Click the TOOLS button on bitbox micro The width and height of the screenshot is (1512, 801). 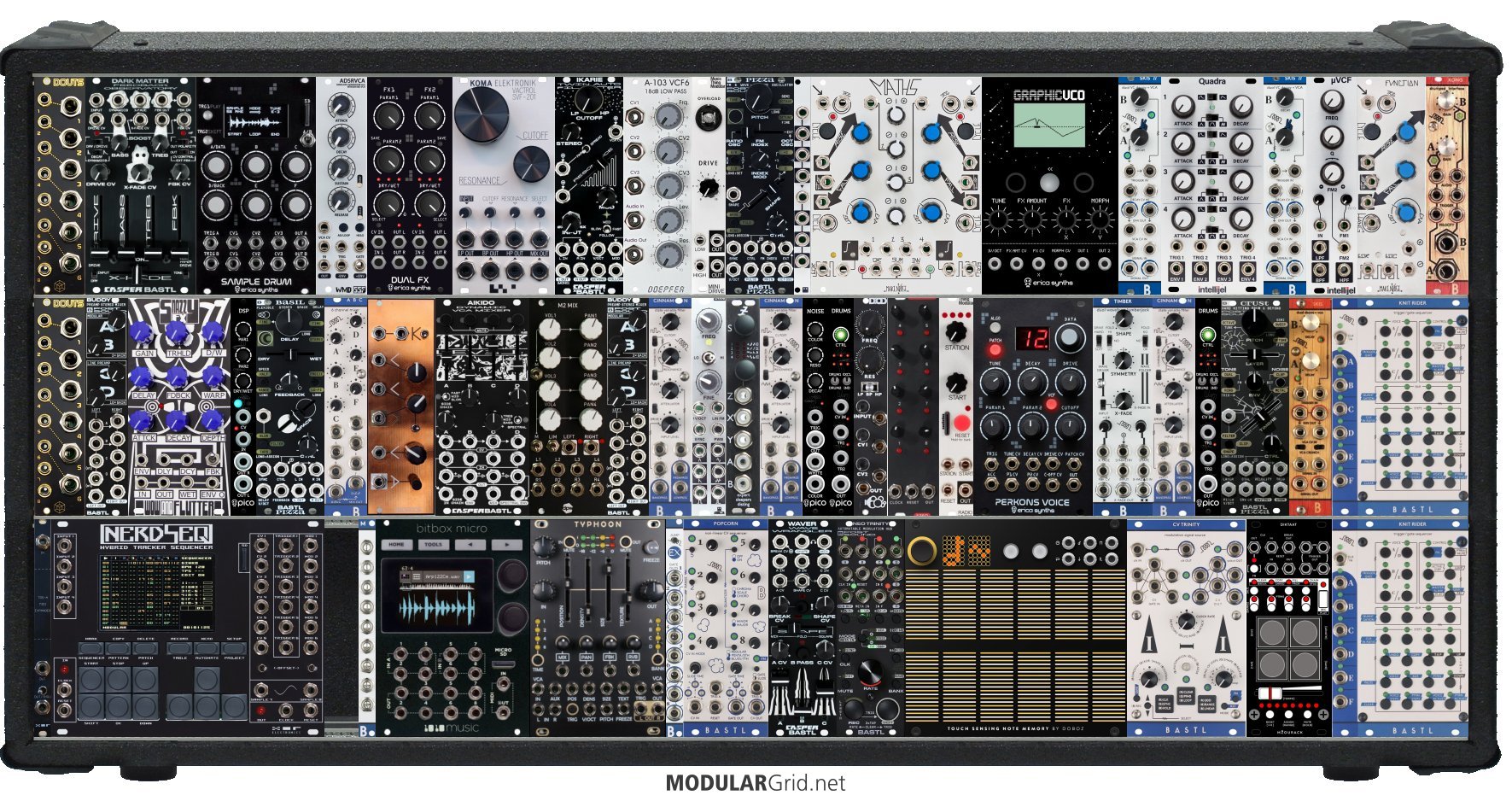(x=434, y=545)
